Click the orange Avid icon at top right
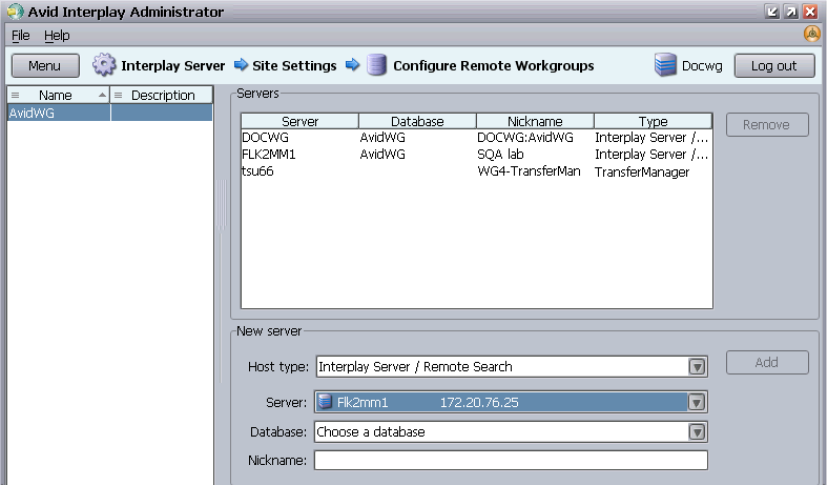Viewport: 827px width, 485px height. tap(814, 34)
